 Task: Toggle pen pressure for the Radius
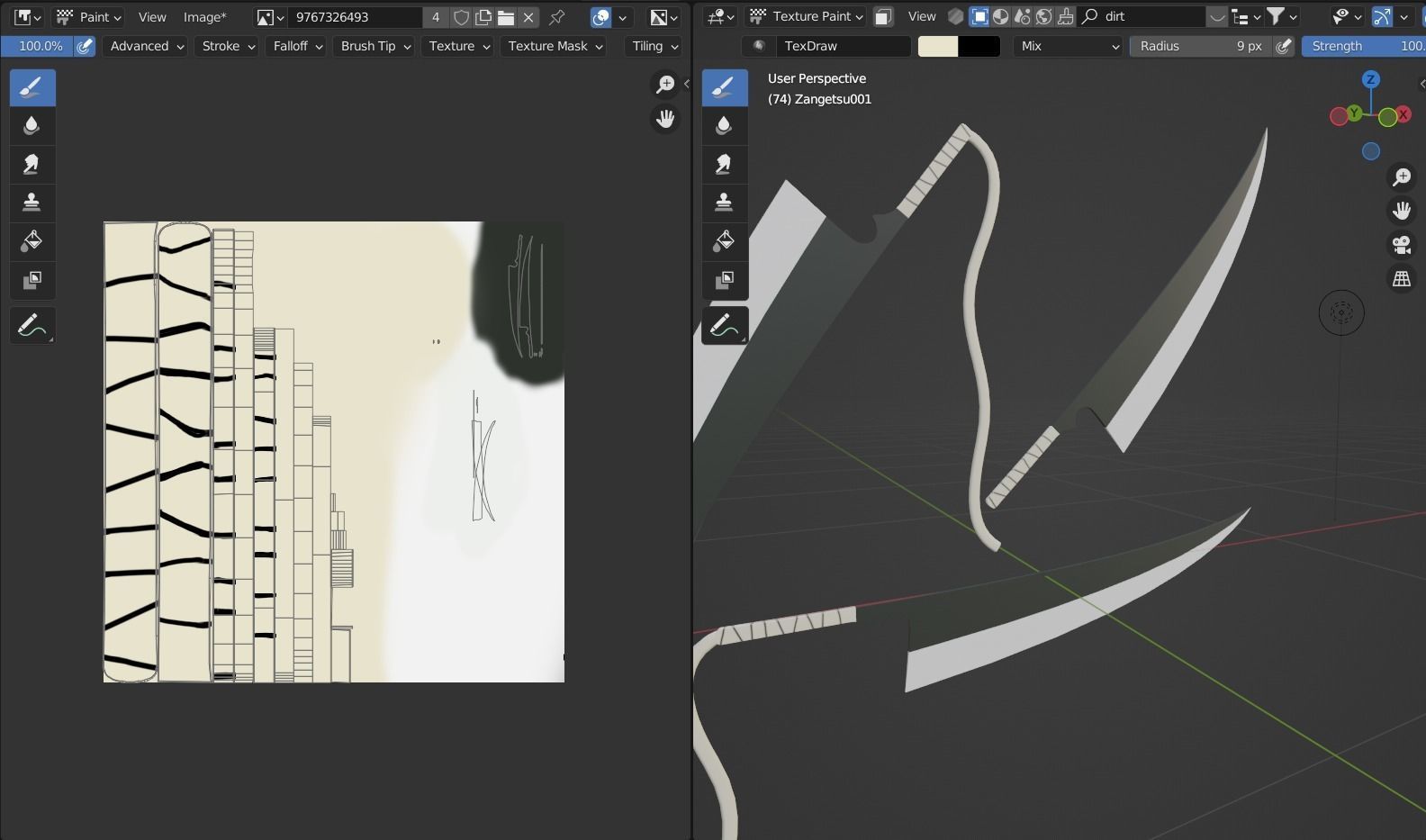(1285, 46)
